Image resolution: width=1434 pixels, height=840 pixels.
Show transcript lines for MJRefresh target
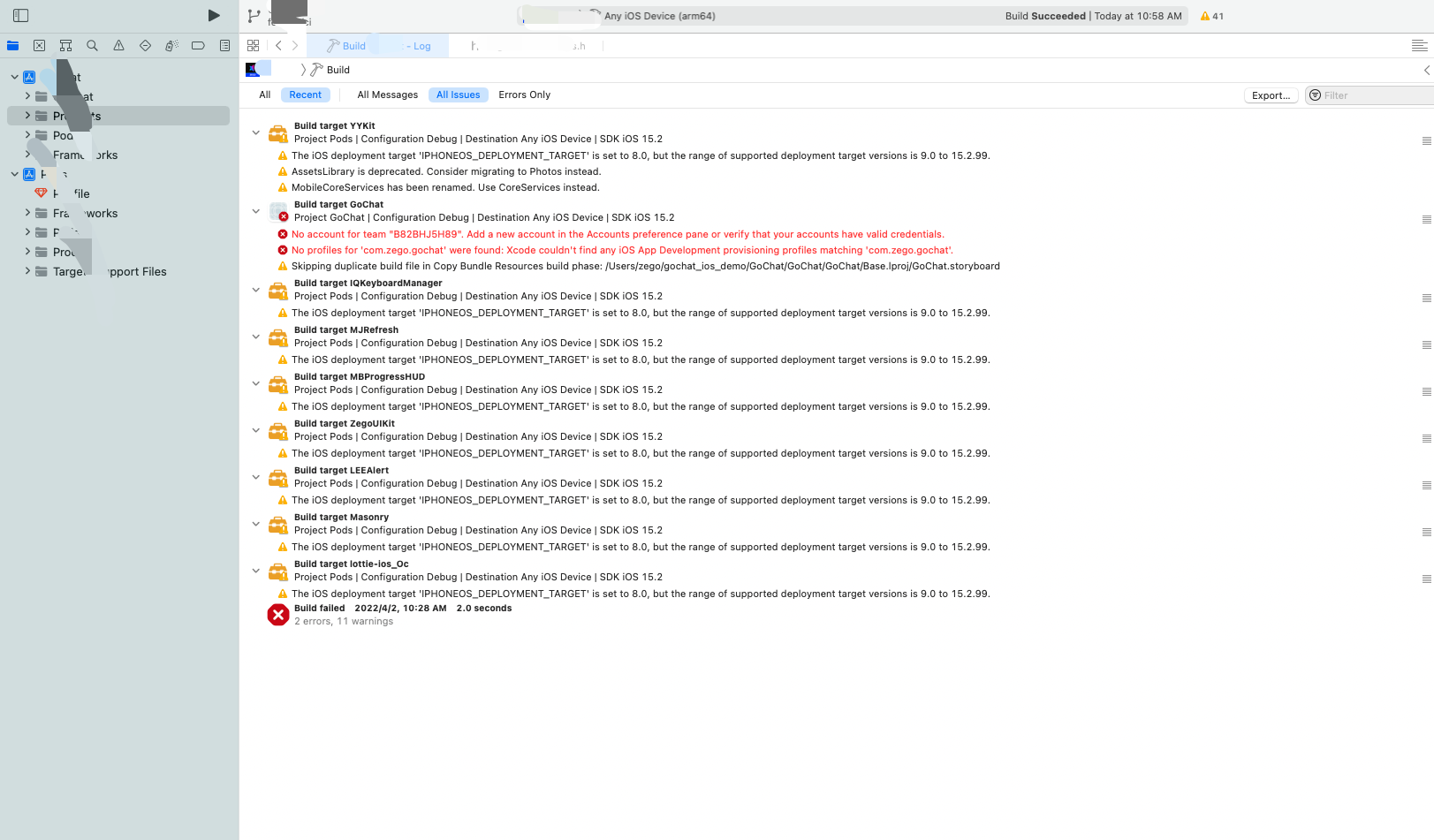(1426, 344)
